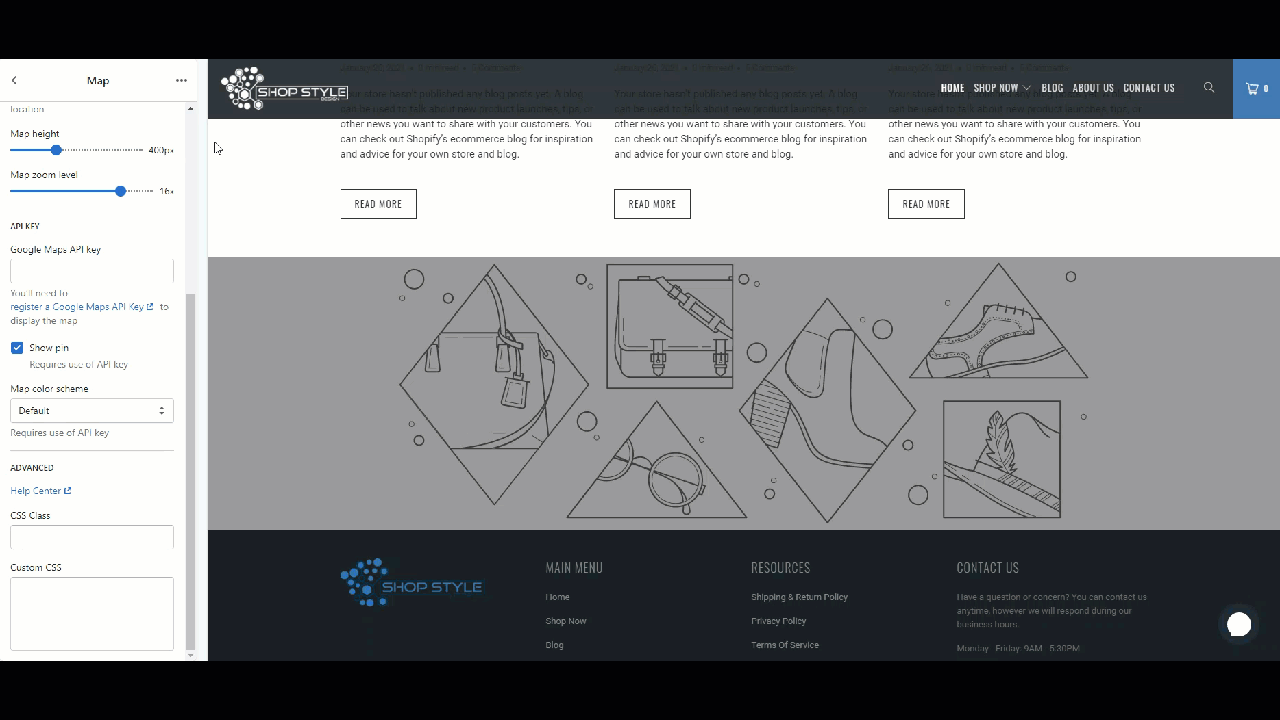Click third Read More button
This screenshot has width=1280, height=720.
point(926,204)
